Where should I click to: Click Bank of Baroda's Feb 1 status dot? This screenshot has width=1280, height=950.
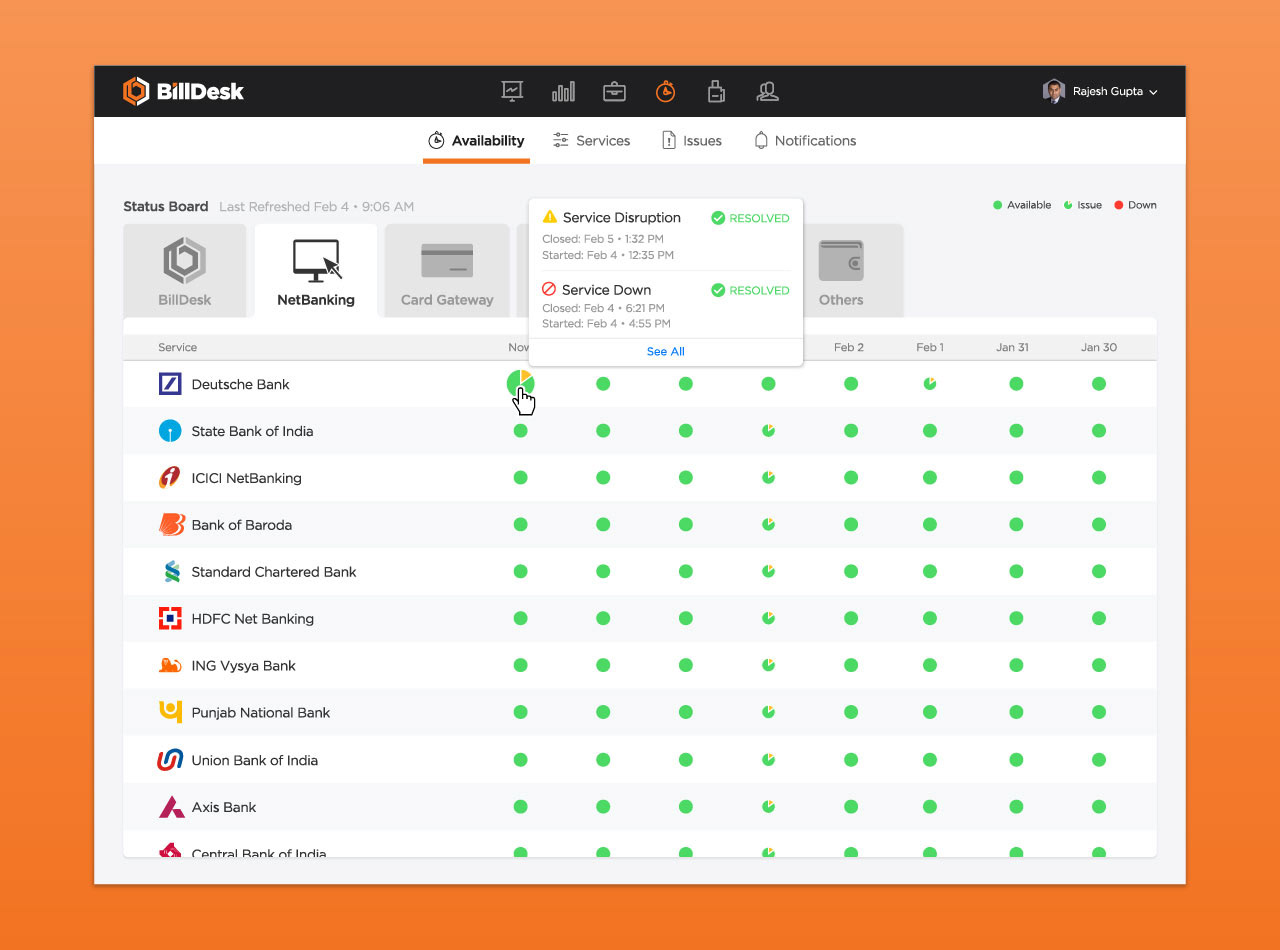[930, 525]
